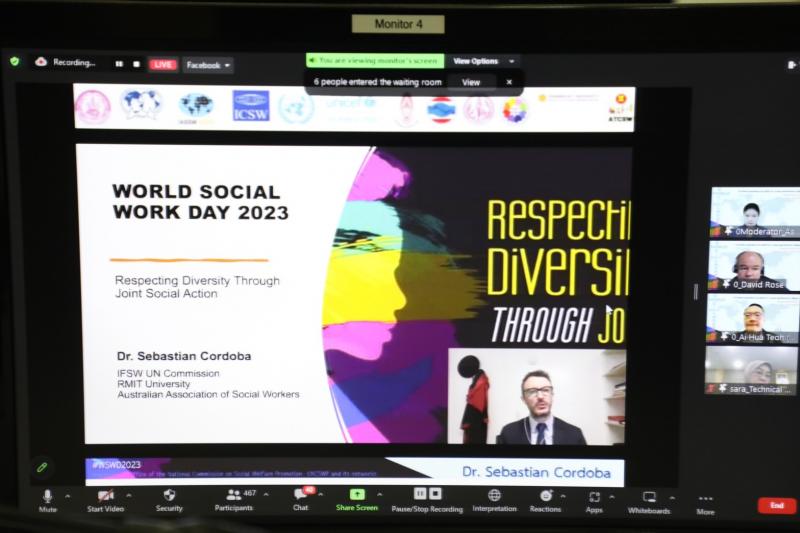Stop recording from bottom toolbar
This screenshot has height=533, width=800.
point(435,494)
